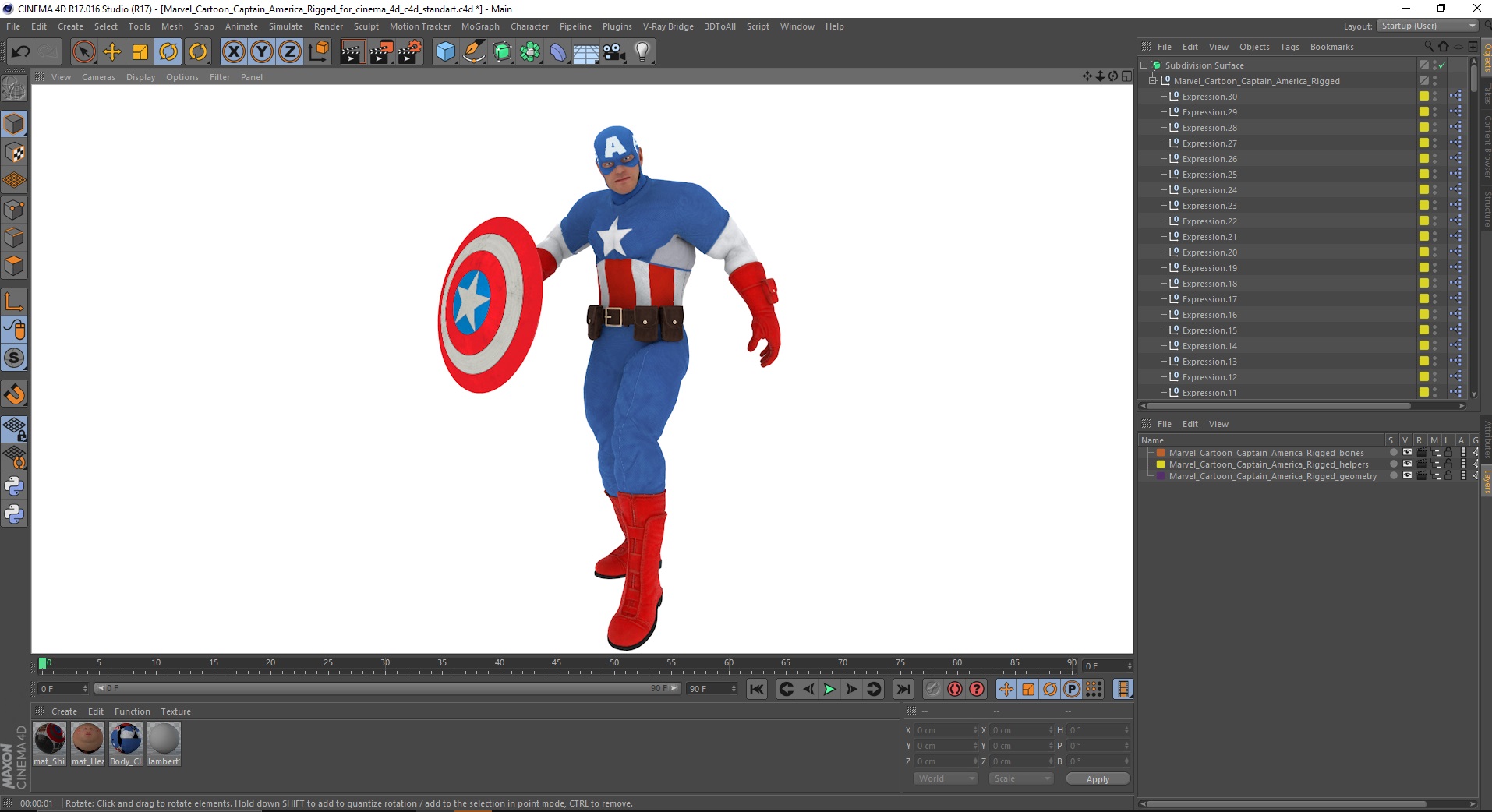Open Viewport Solo mode icon

pyautogui.click(x=14, y=358)
